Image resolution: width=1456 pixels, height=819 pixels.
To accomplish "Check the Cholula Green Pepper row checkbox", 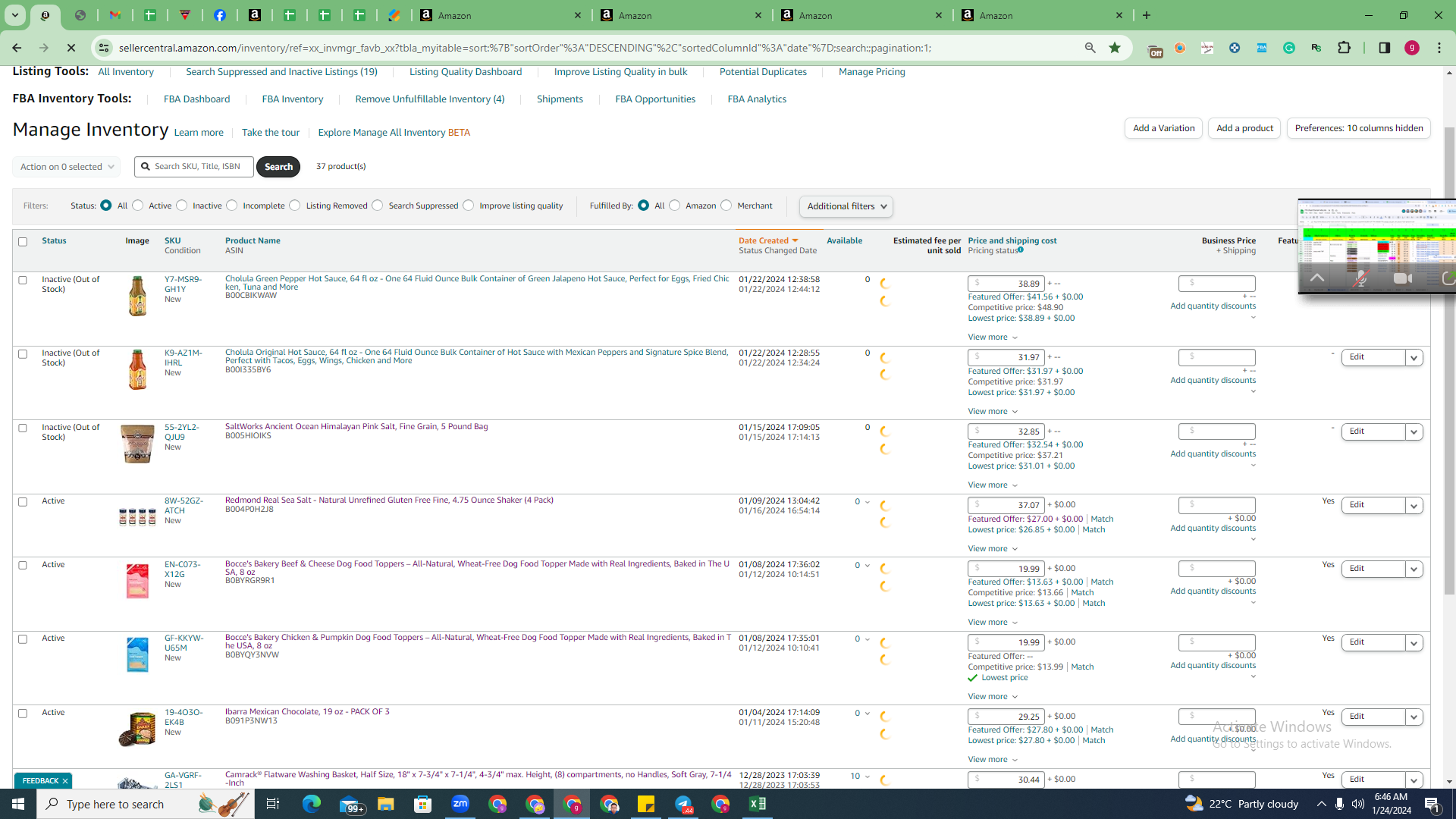I will (23, 280).
